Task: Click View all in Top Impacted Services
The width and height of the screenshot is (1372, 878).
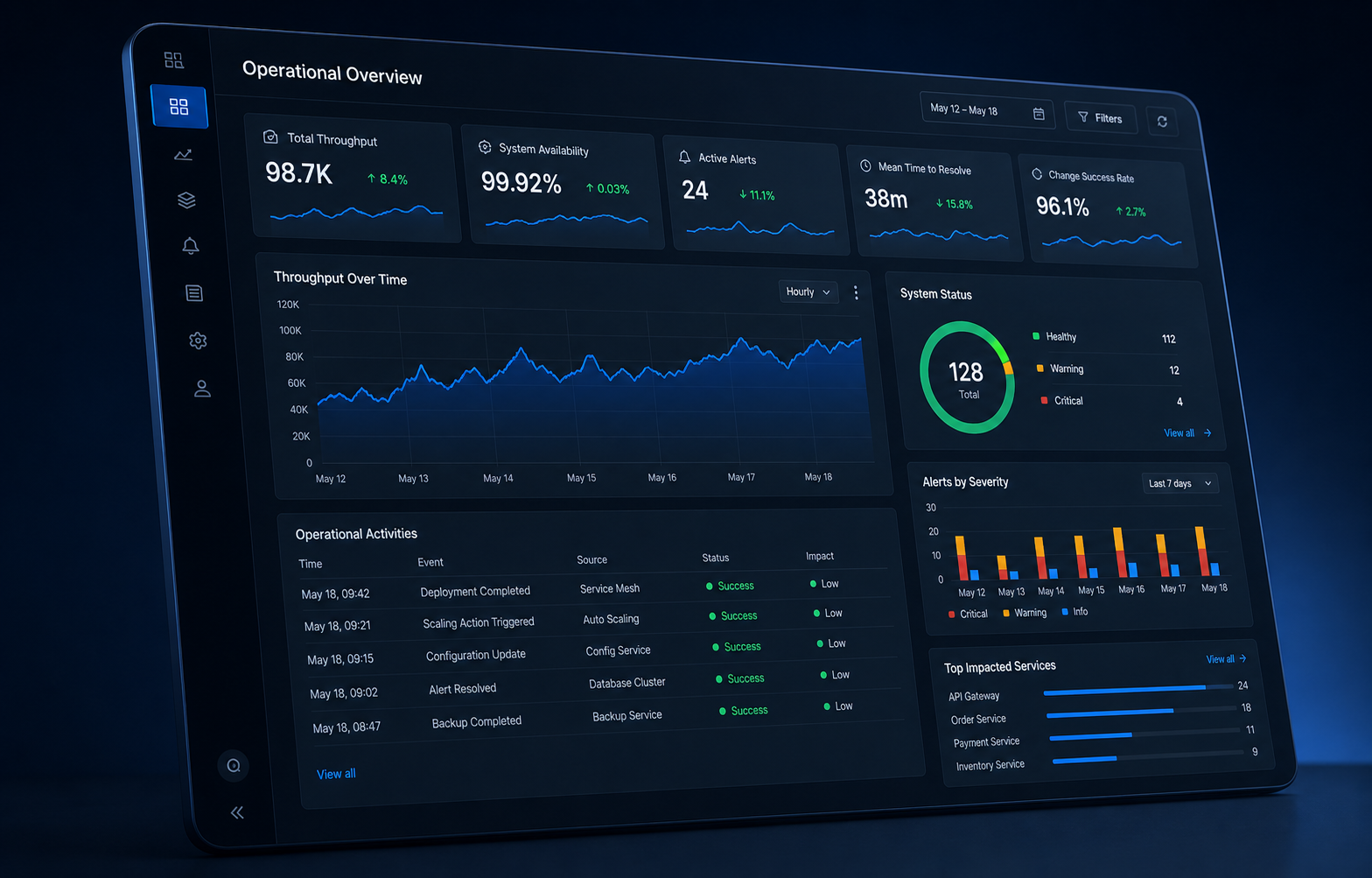Action: coord(1226,659)
